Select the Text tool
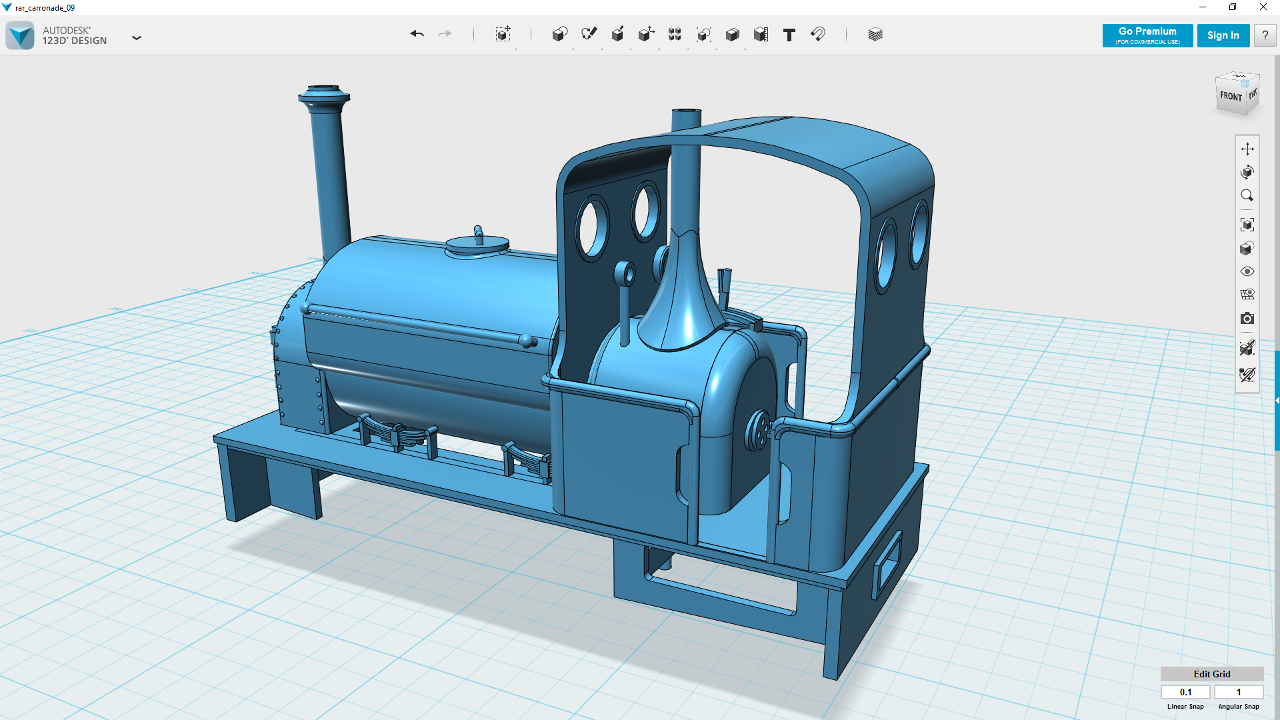 [x=789, y=34]
